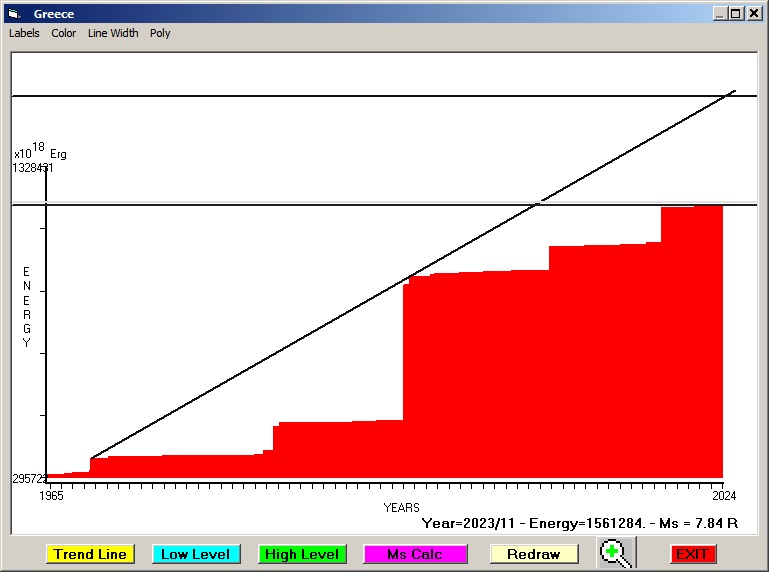Open the Labels menu
This screenshot has width=769, height=572.
[25, 33]
